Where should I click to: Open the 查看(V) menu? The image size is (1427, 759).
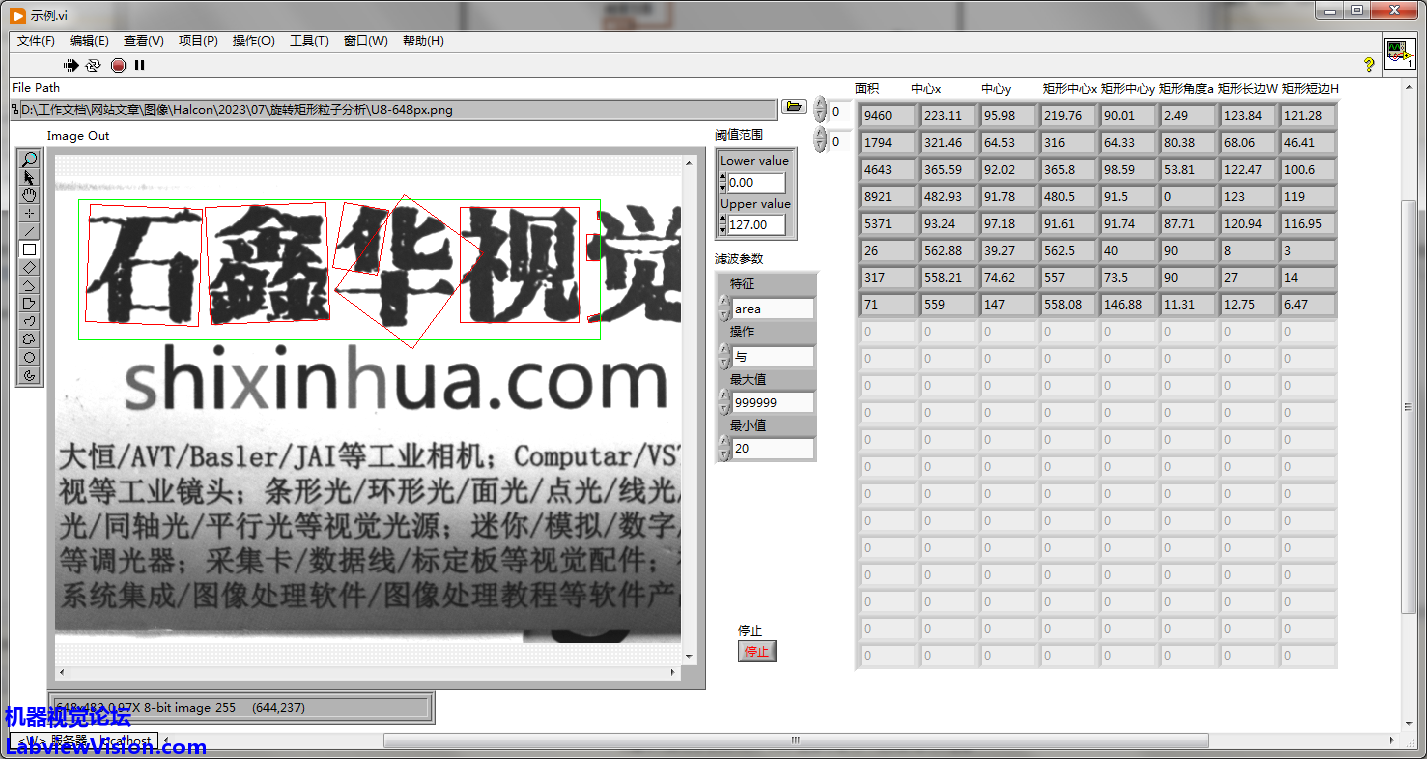[143, 41]
